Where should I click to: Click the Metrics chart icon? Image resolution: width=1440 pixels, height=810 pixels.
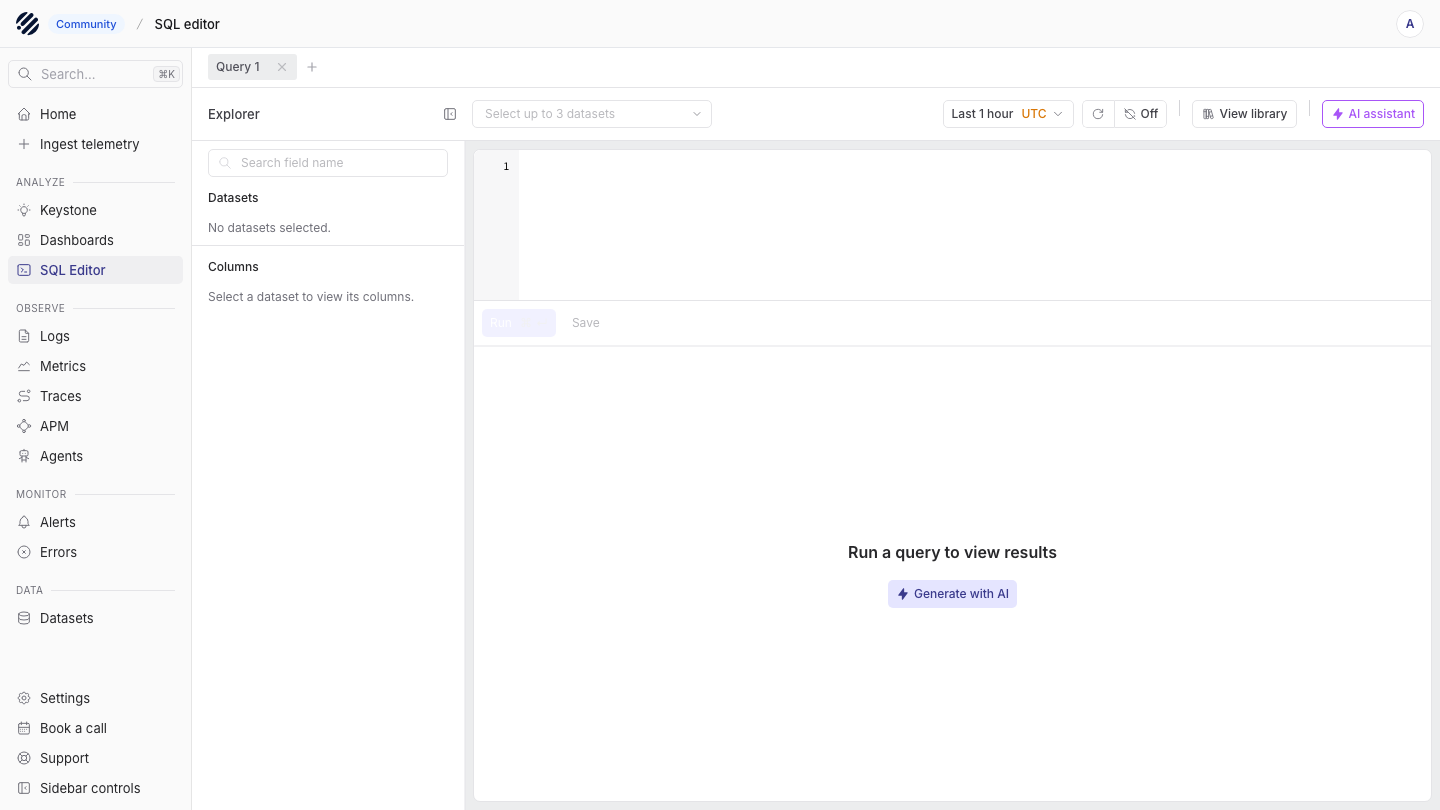point(24,366)
